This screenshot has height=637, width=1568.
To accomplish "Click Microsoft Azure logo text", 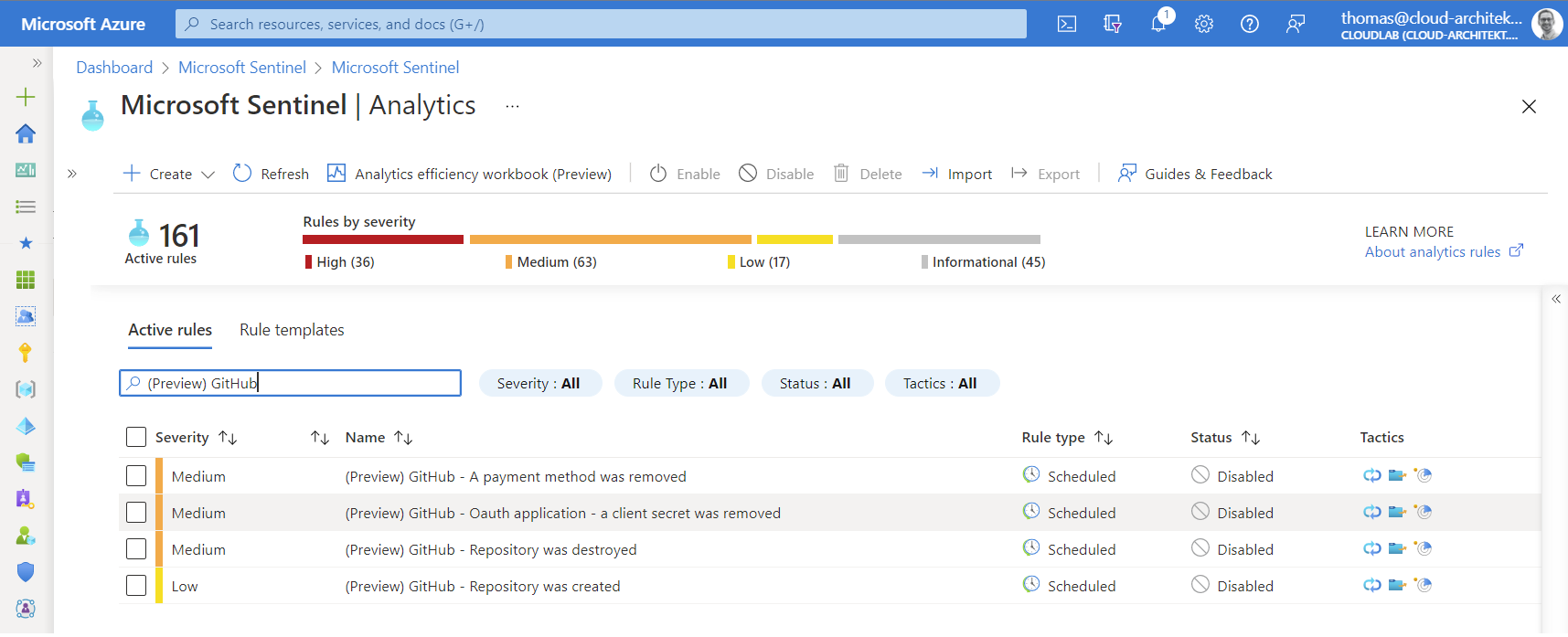I will (x=83, y=24).
